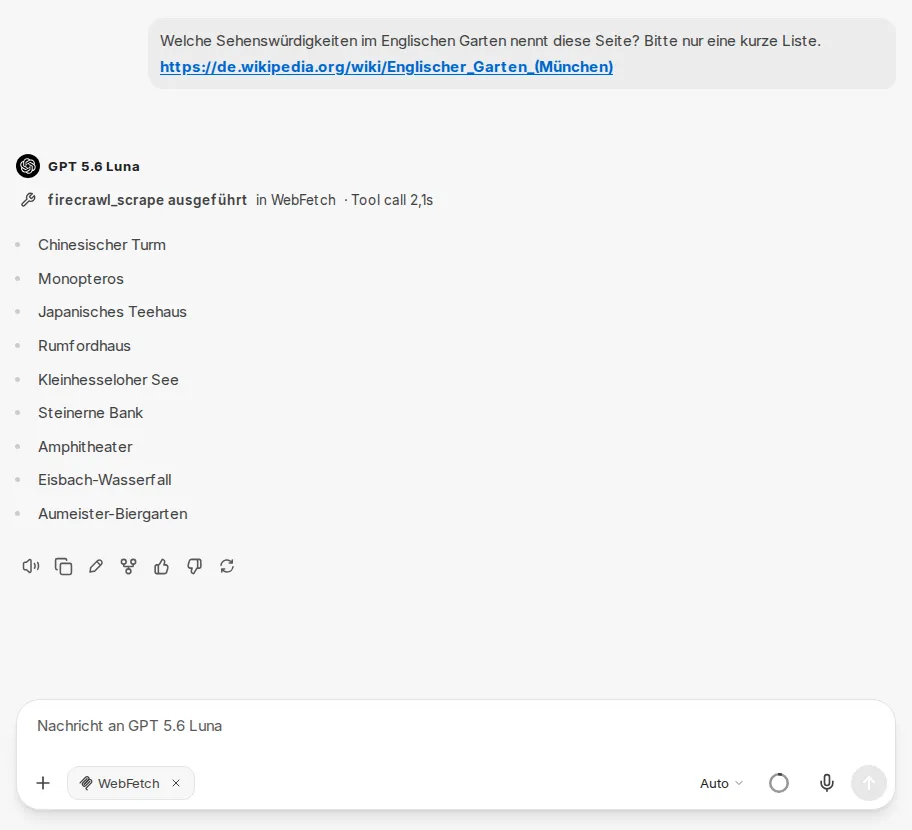Click the user question about Sehenswürdigkeiten
Screen dimensions: 912x830
tap(490, 41)
